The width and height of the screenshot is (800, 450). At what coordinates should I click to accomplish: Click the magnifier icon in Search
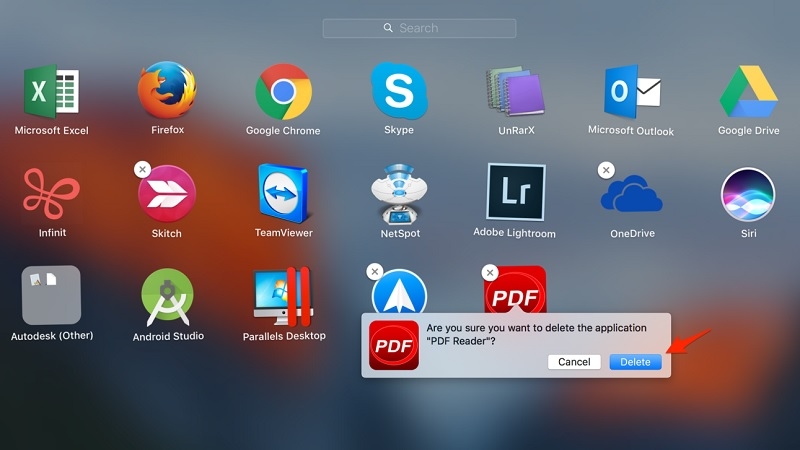[388, 28]
